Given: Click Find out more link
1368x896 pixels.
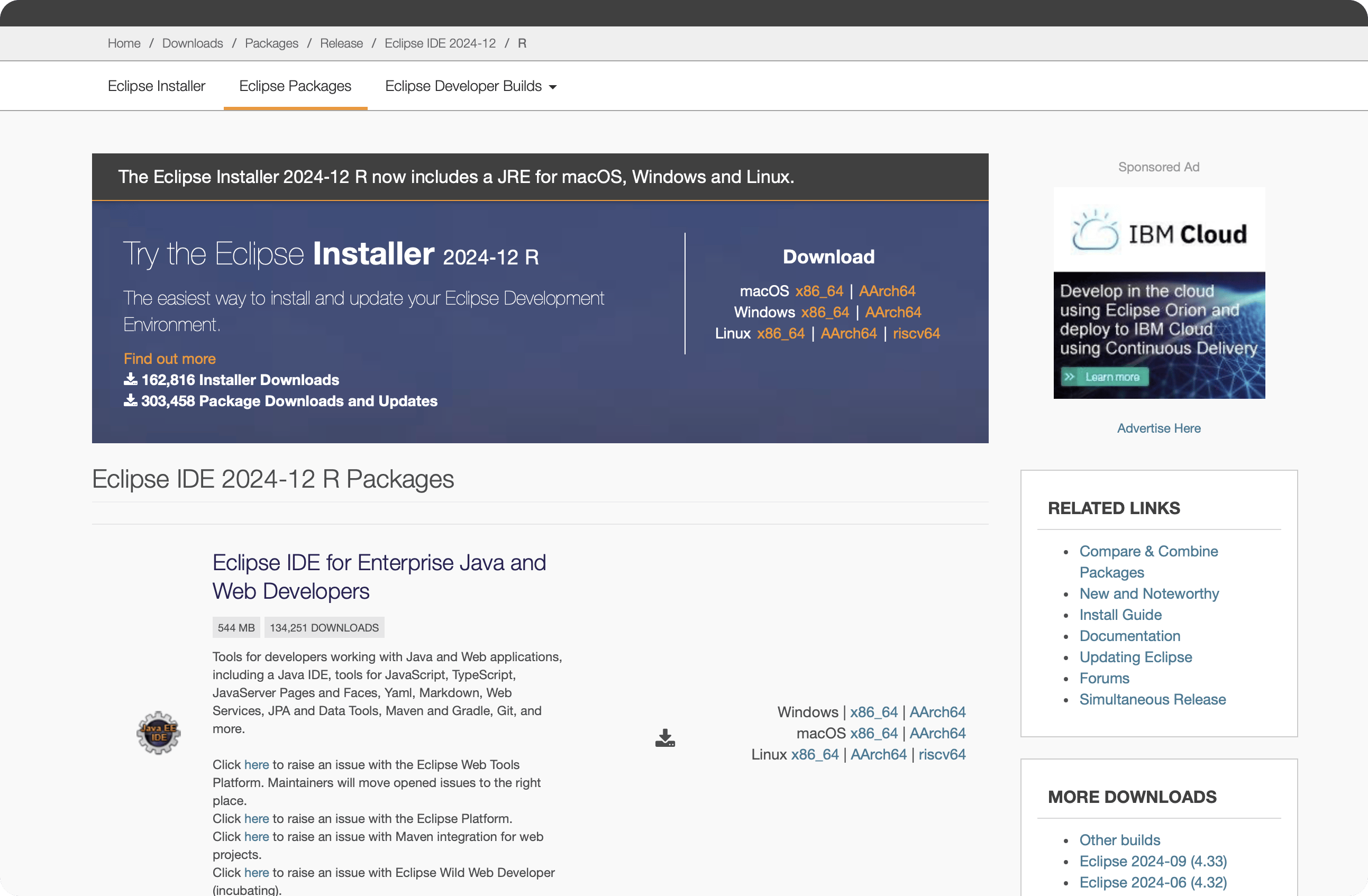Looking at the screenshot, I should (x=170, y=359).
